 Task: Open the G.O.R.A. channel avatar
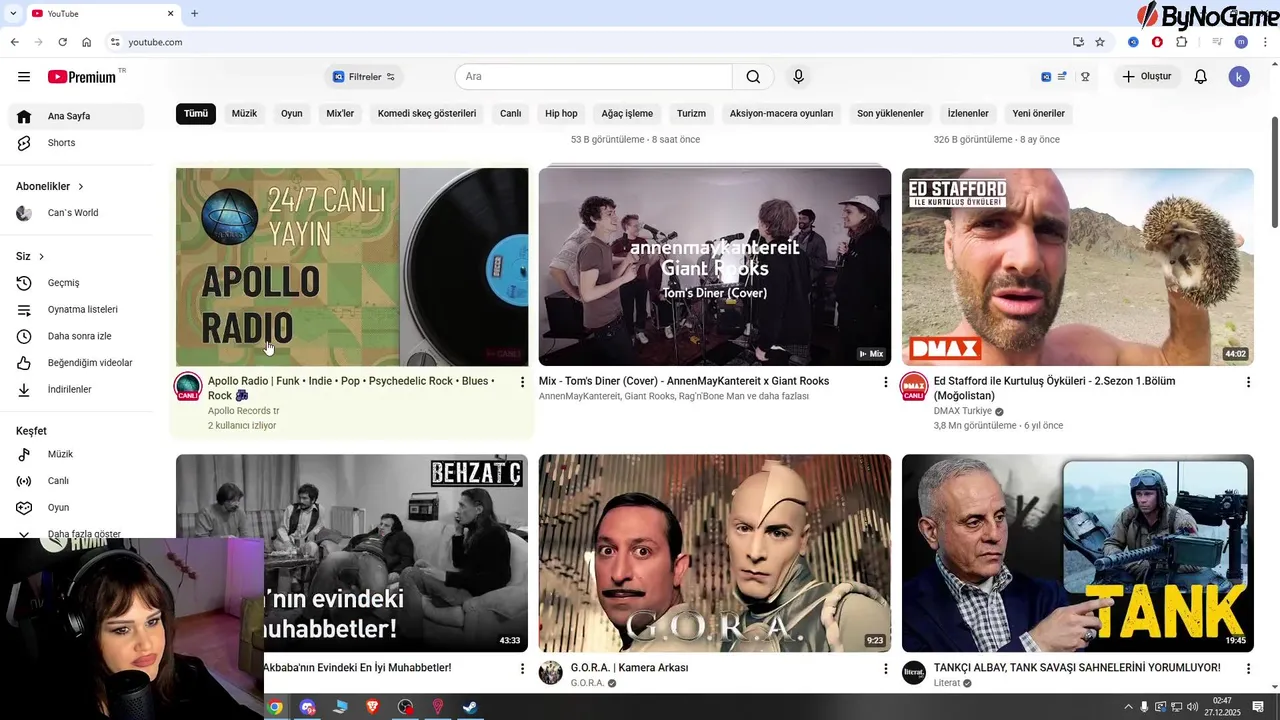551,672
